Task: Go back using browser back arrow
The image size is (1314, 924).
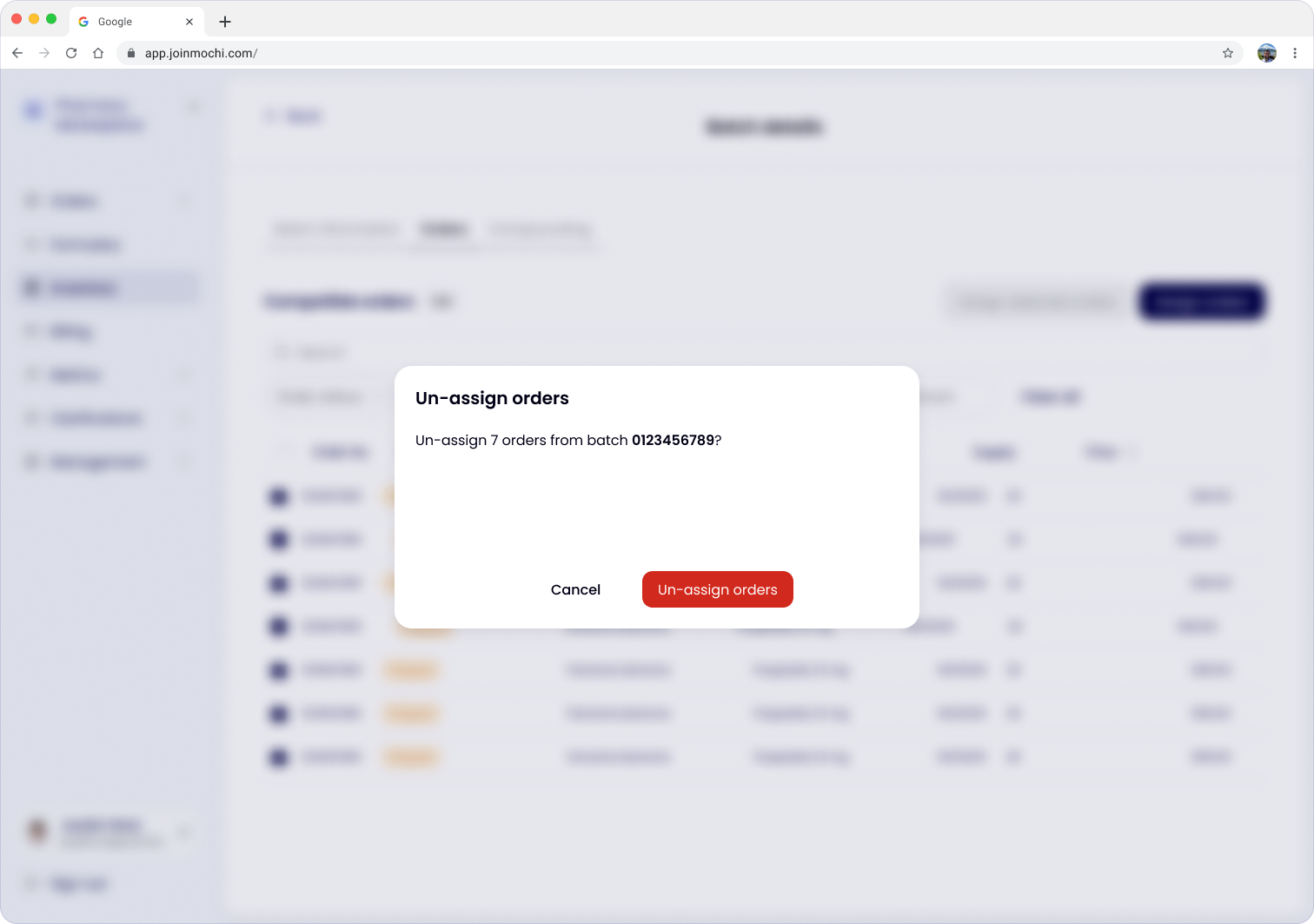Action: coord(17,53)
